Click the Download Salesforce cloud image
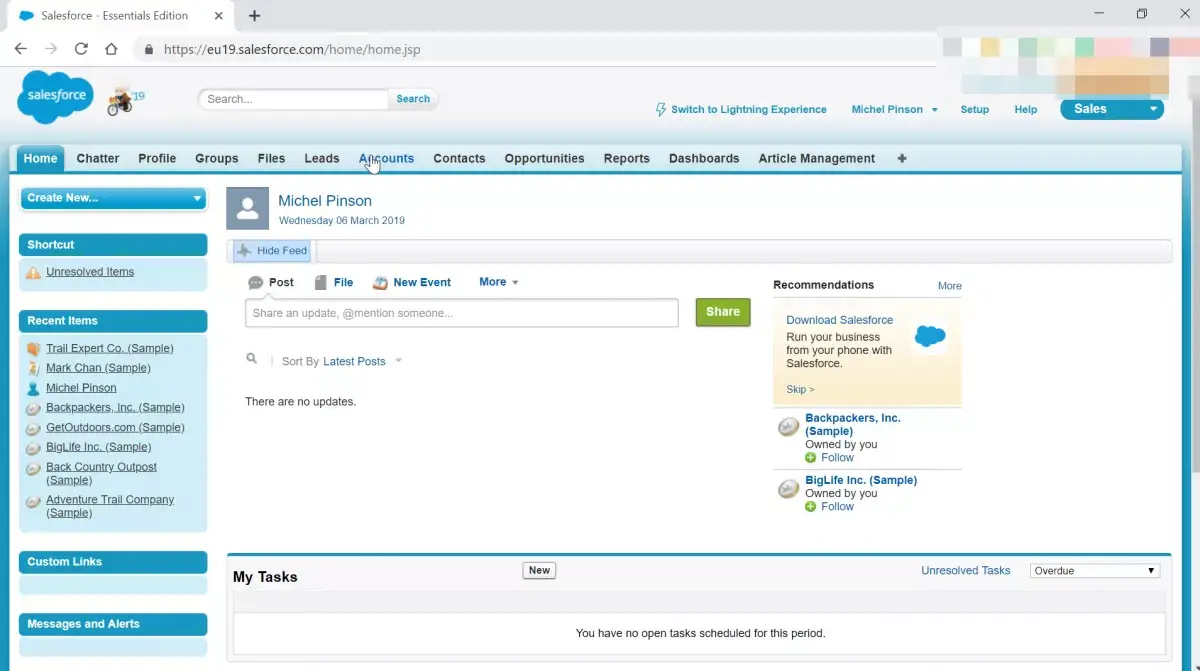 (930, 337)
